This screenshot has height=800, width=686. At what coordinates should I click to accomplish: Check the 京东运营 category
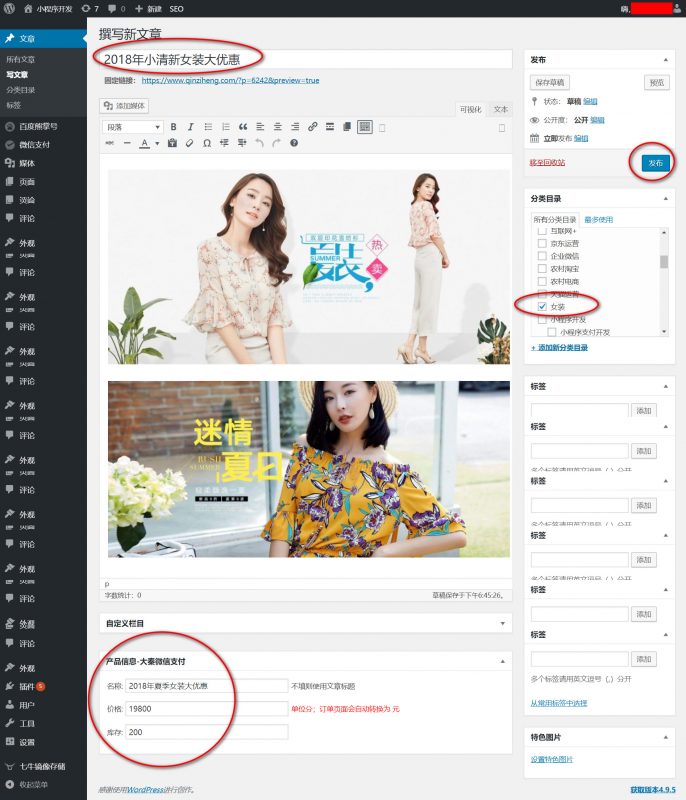point(542,243)
